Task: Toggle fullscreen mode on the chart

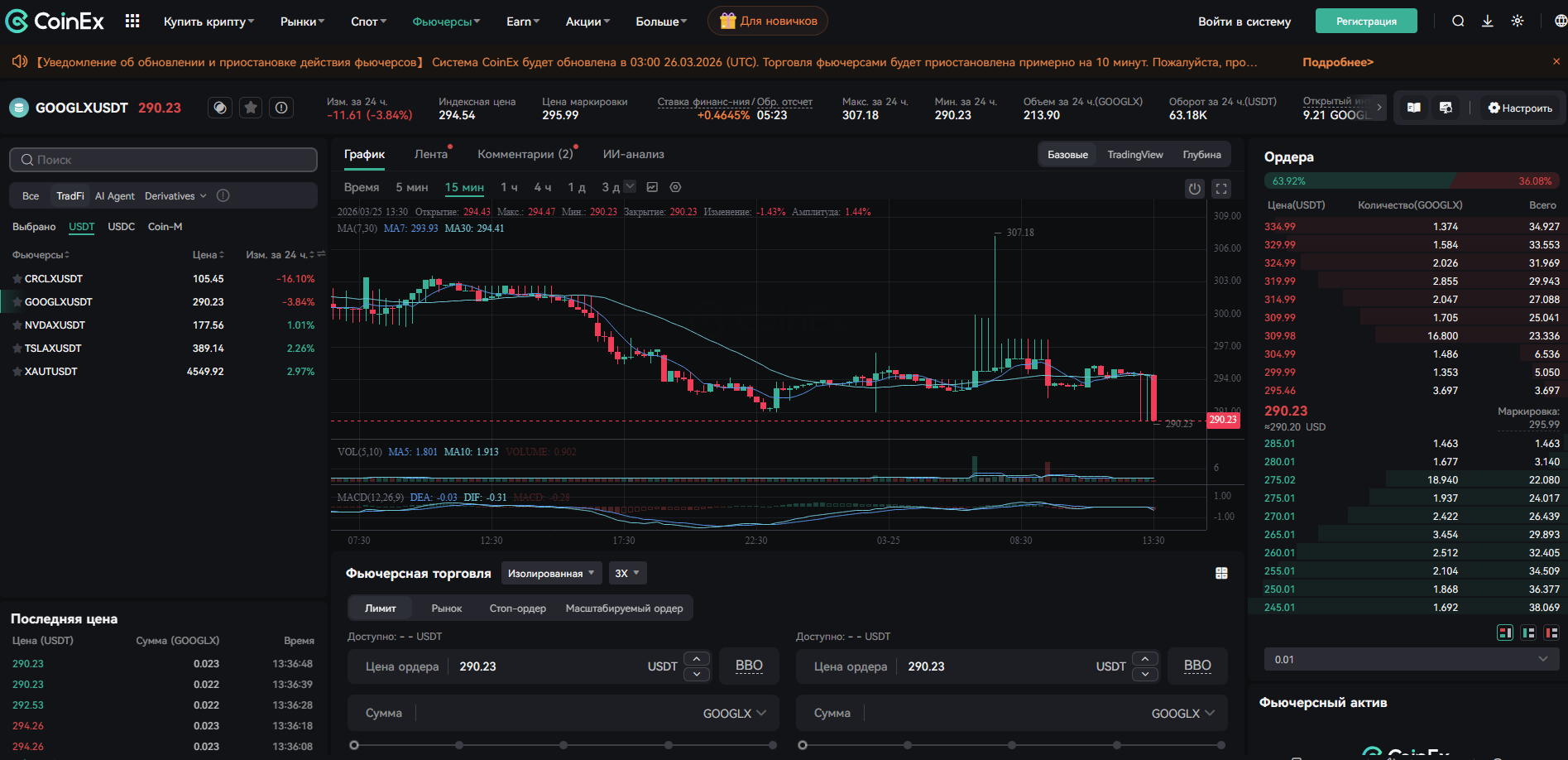Action: pos(1221,188)
